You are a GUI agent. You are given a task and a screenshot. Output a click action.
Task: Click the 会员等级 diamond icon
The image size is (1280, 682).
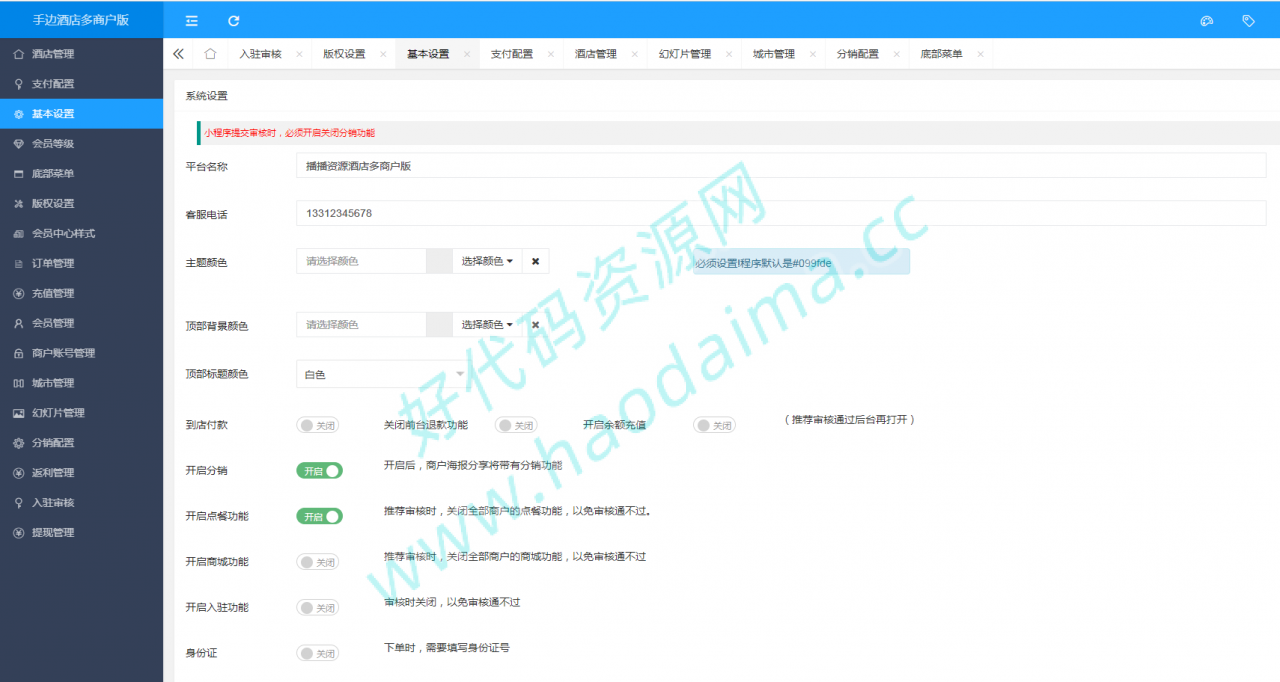(19, 144)
